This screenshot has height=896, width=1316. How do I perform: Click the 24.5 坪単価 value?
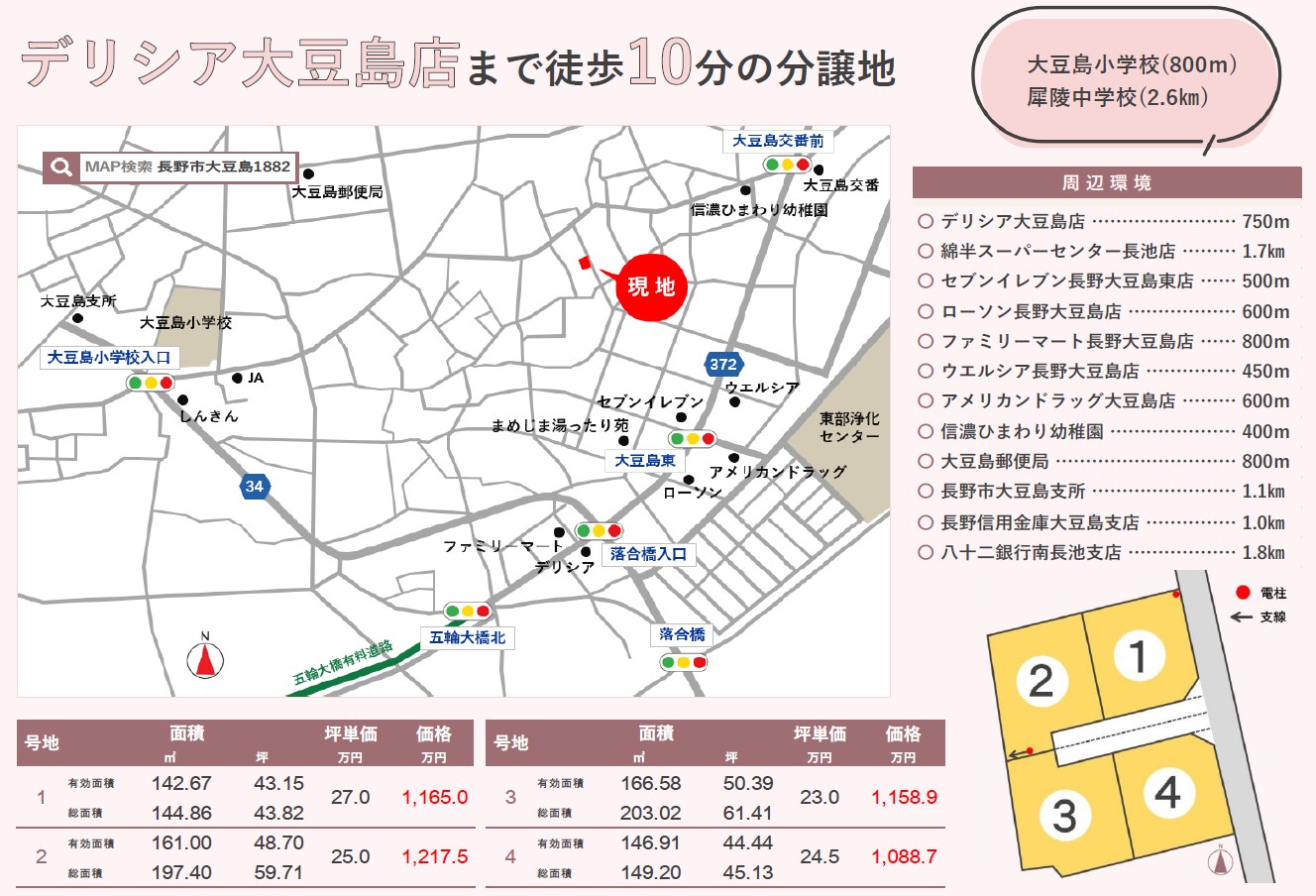pos(820,856)
